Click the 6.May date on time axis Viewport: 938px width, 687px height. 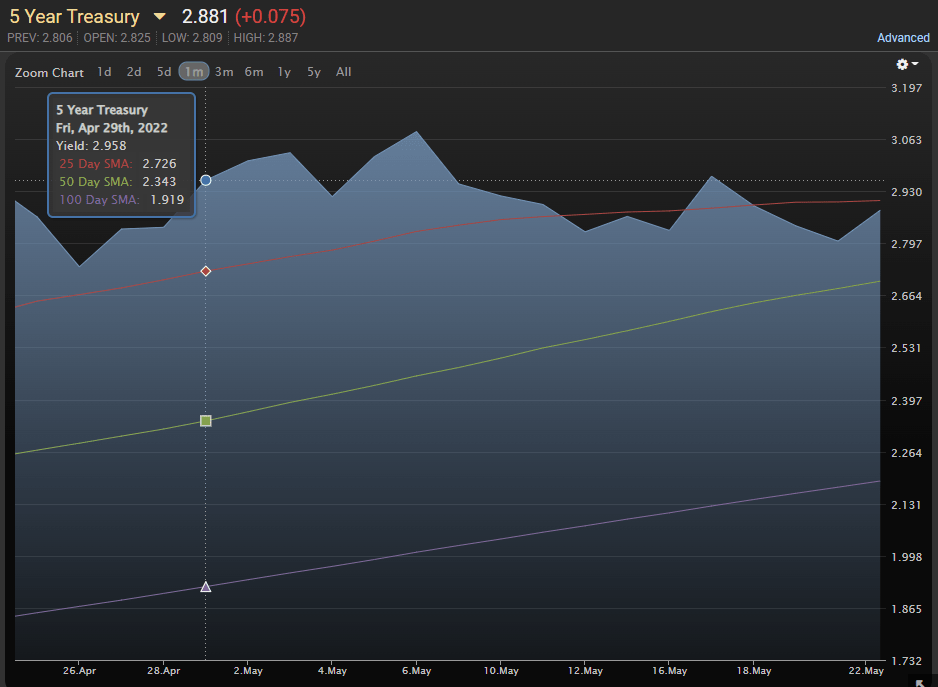click(x=416, y=670)
